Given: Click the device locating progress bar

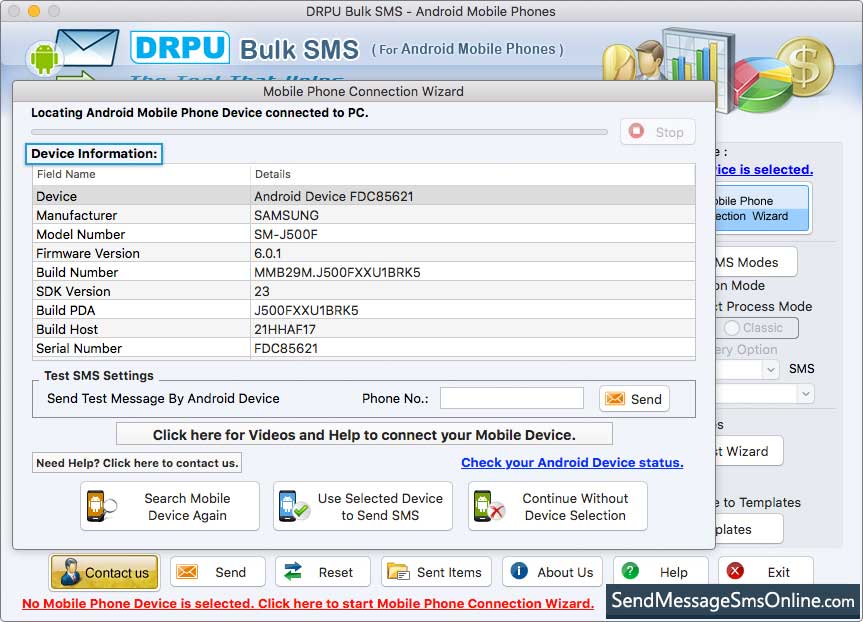Looking at the screenshot, I should pyautogui.click(x=319, y=132).
